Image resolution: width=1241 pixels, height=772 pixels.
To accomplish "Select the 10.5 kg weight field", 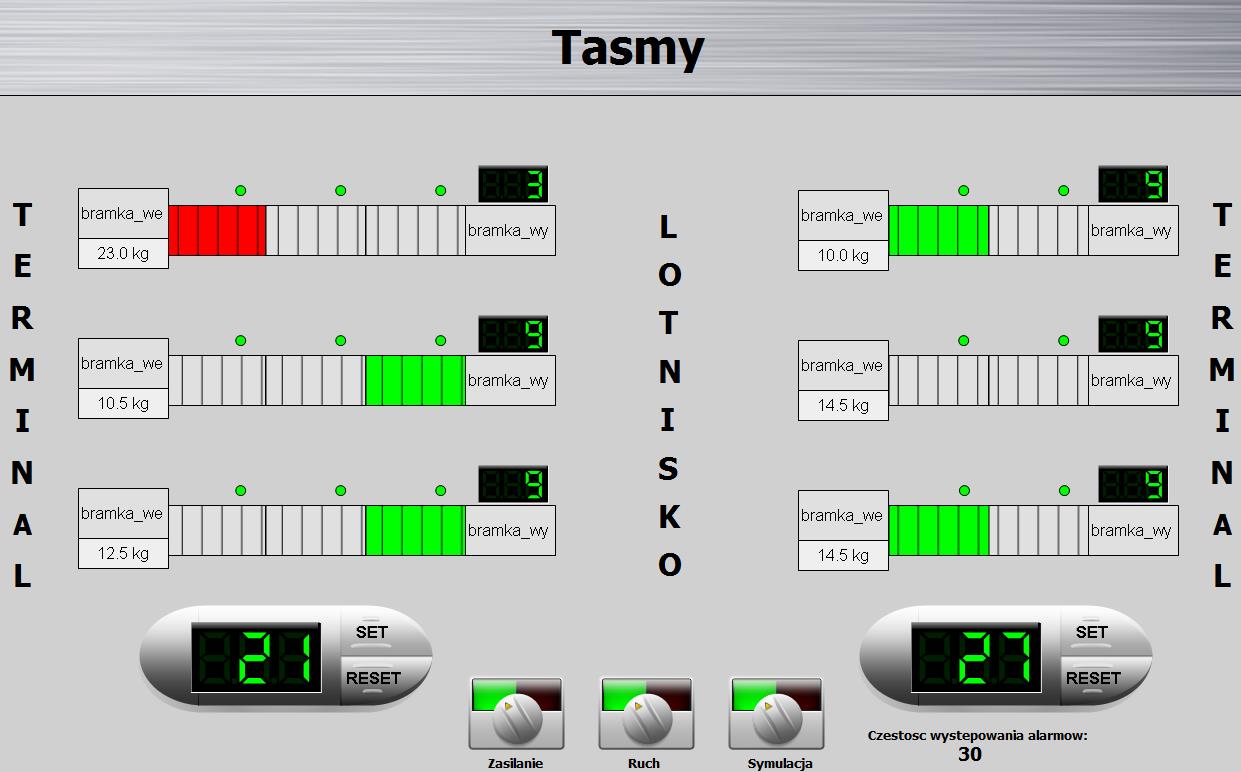I will pyautogui.click(x=123, y=404).
